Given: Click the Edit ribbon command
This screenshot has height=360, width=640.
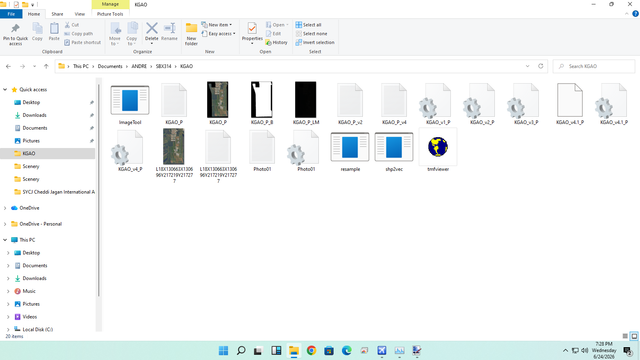Looking at the screenshot, I should click(x=273, y=34).
